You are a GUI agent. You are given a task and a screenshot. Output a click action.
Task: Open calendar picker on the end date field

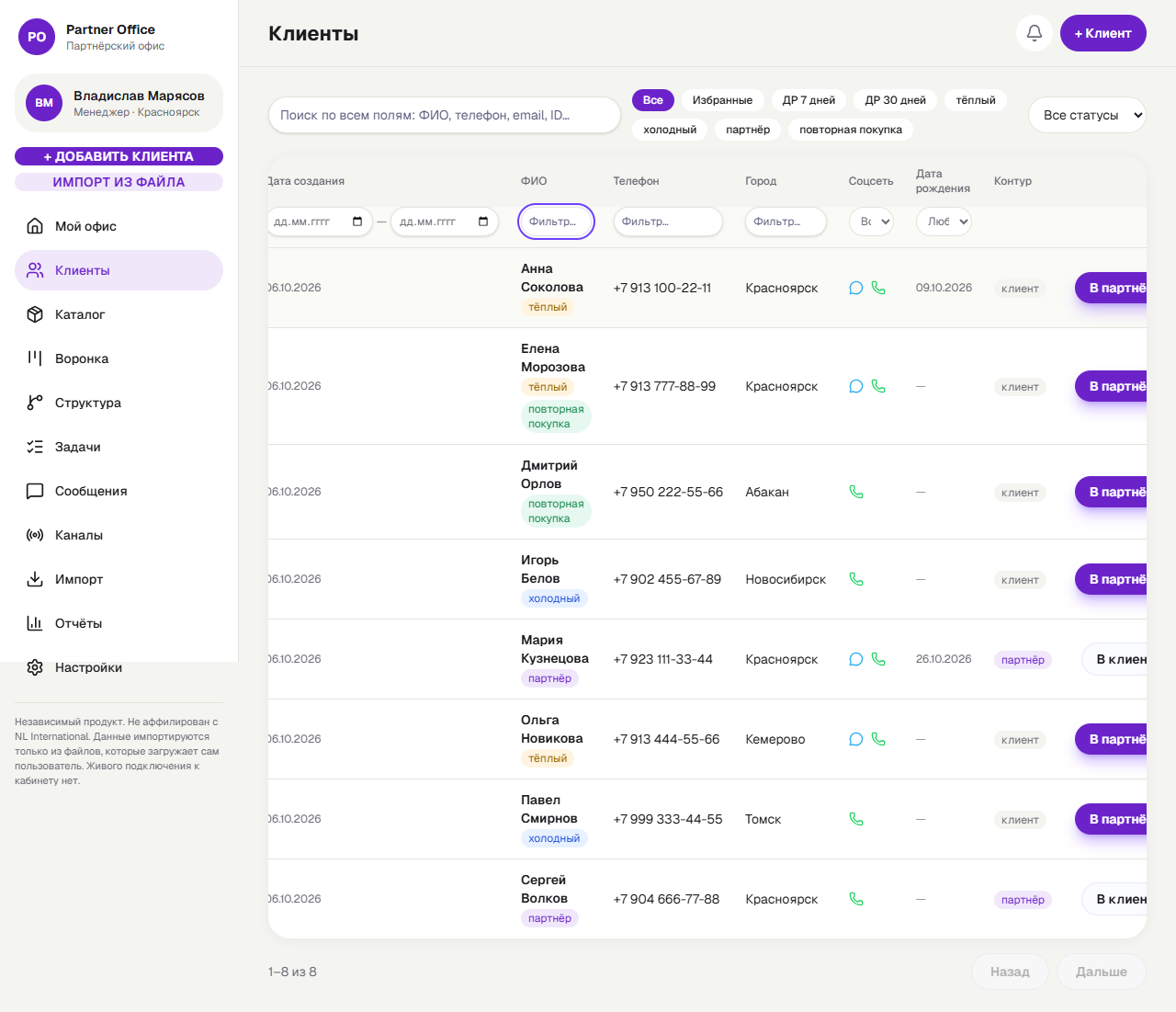point(483,222)
